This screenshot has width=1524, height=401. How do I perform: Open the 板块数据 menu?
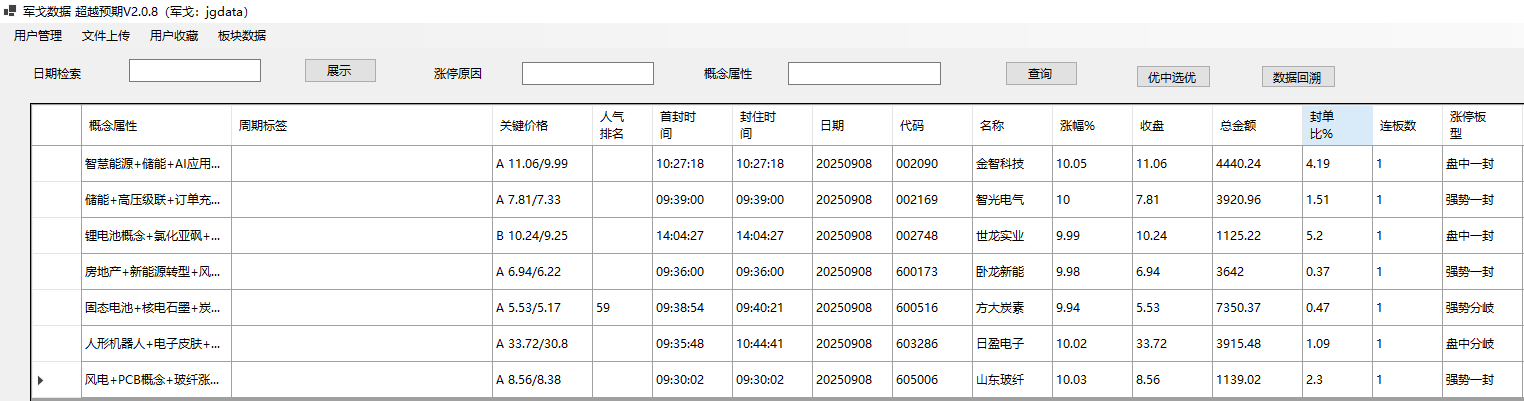242,36
